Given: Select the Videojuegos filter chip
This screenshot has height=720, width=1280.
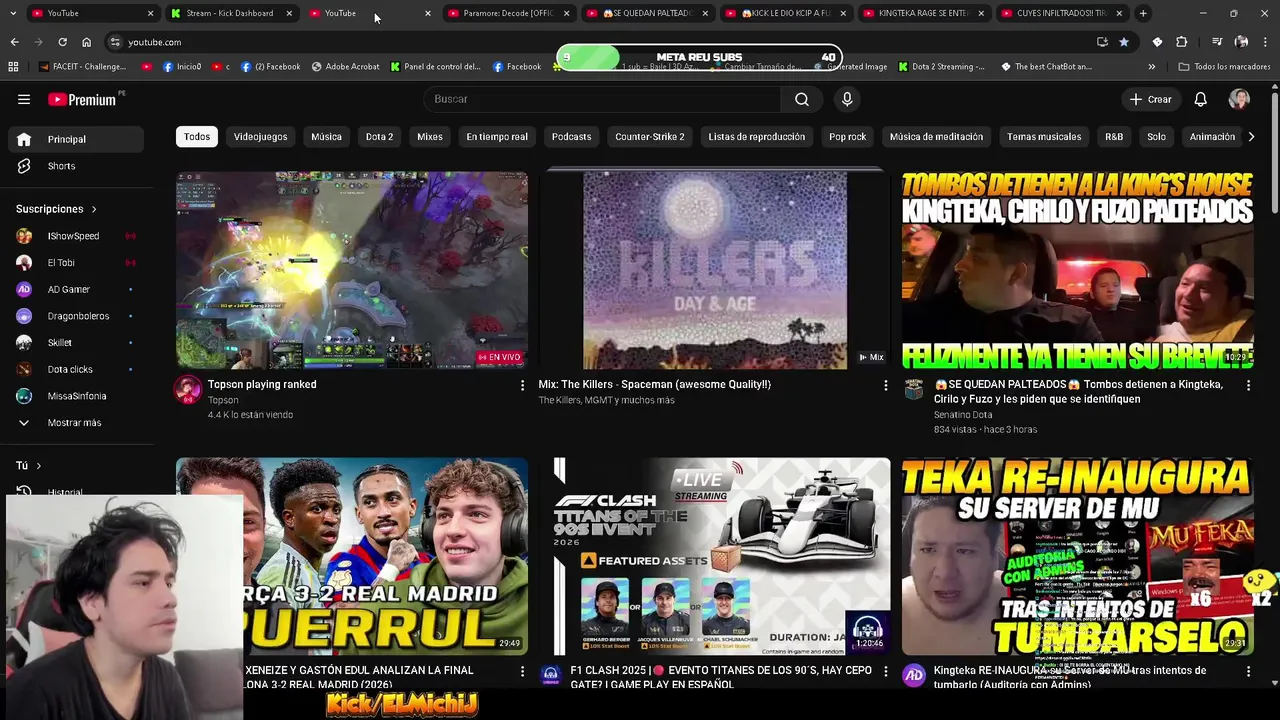Looking at the screenshot, I should pos(260,137).
